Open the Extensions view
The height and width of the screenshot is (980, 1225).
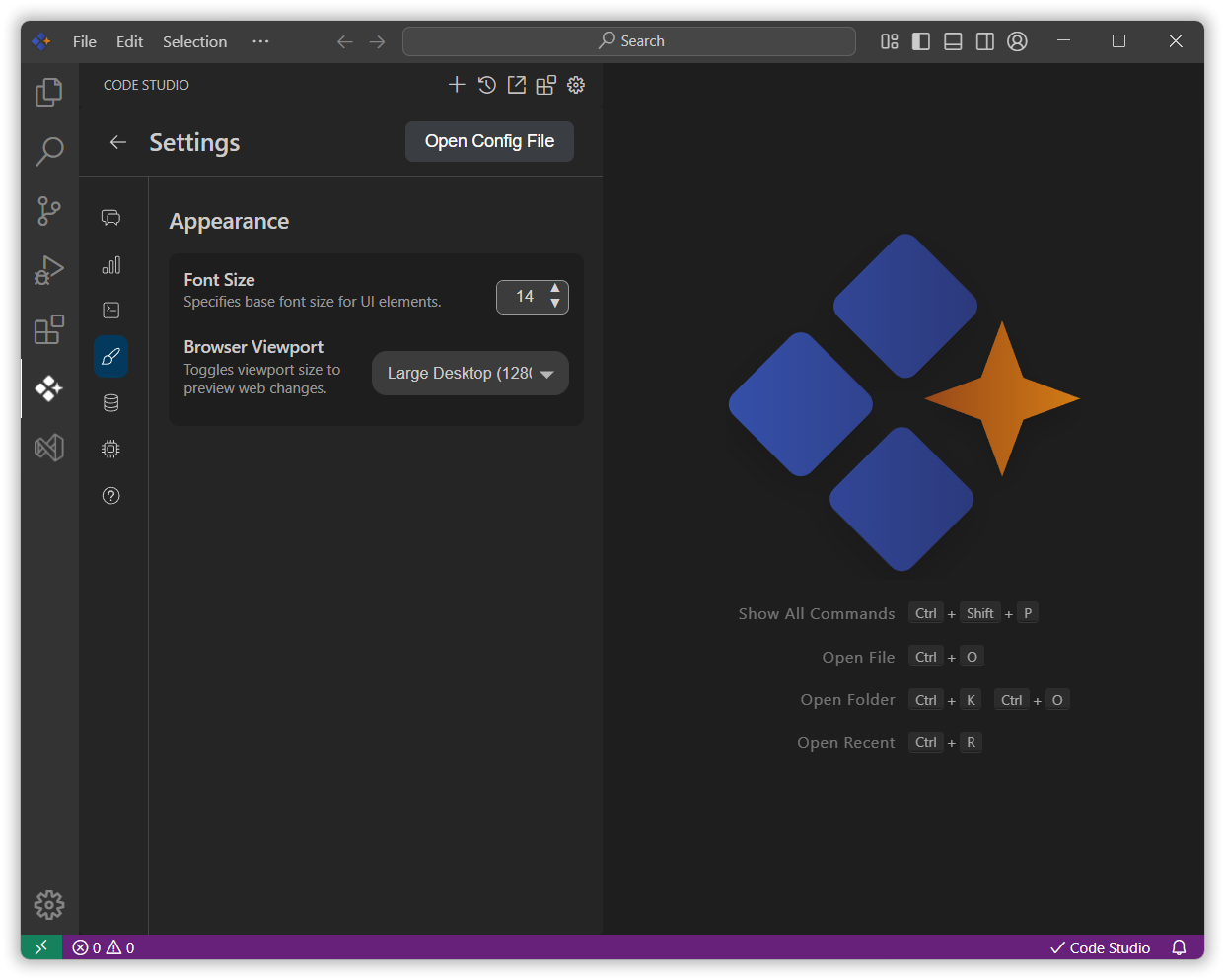click(x=48, y=329)
